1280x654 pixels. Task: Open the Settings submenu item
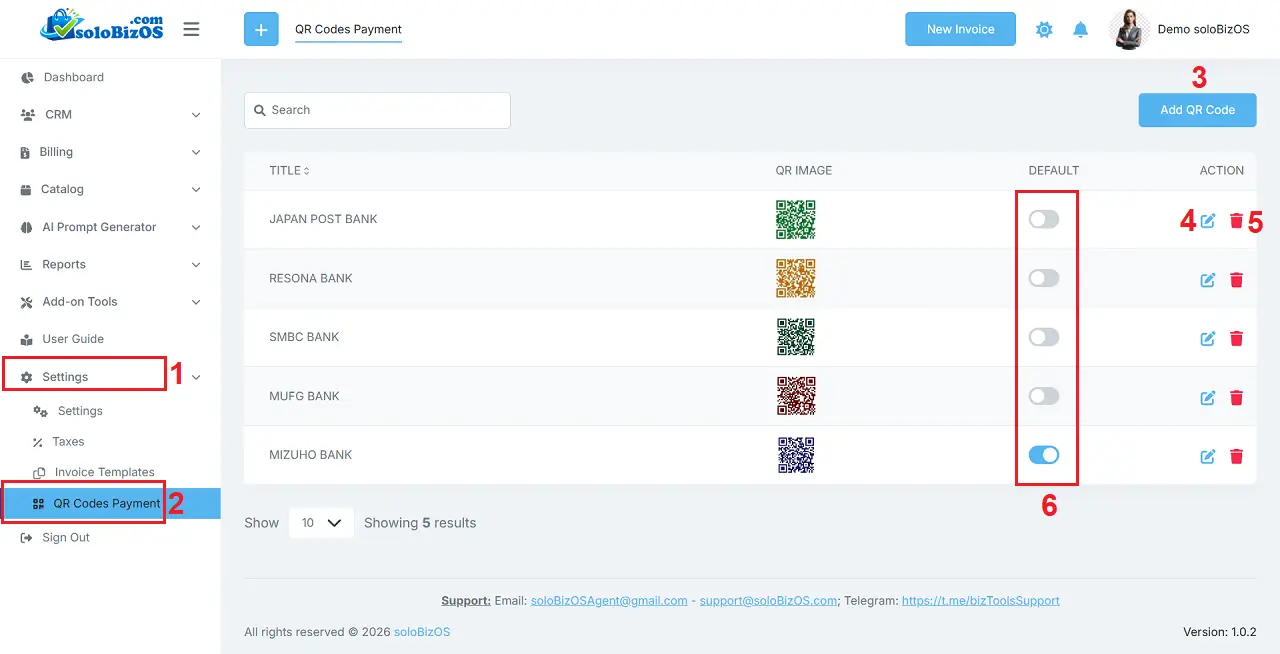point(80,411)
